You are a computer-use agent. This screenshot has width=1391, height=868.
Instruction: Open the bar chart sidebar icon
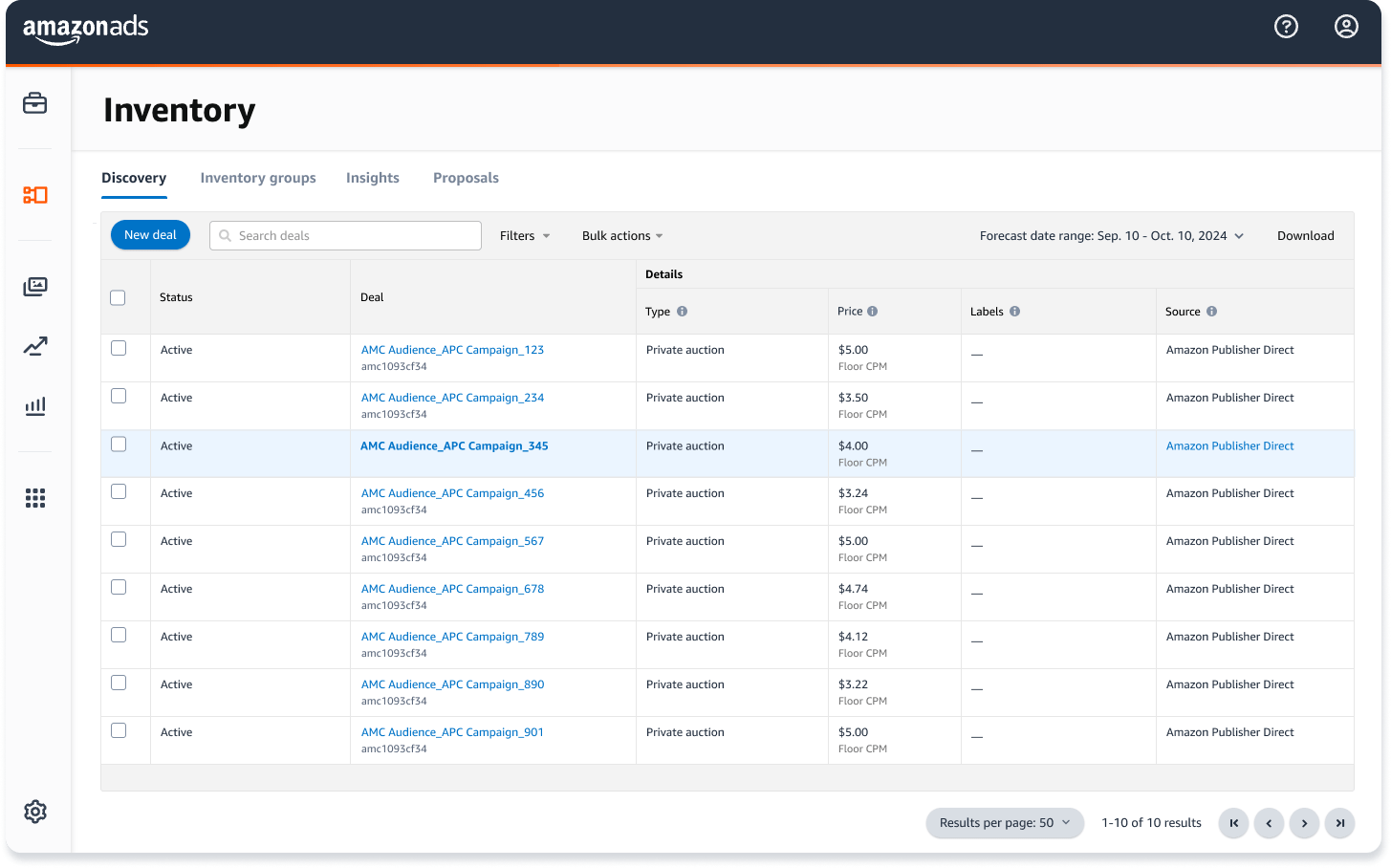point(35,406)
